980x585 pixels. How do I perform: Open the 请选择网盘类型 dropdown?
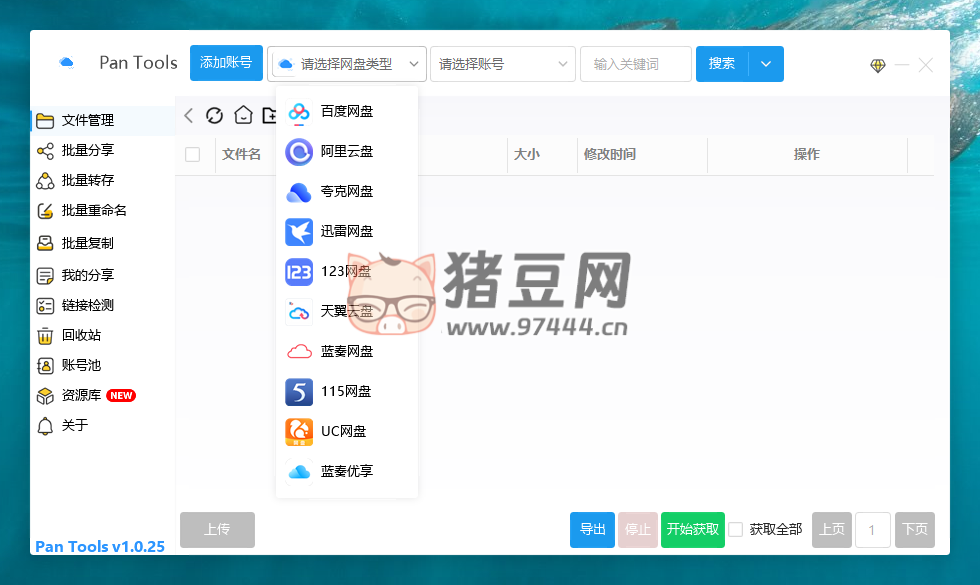tap(347, 64)
